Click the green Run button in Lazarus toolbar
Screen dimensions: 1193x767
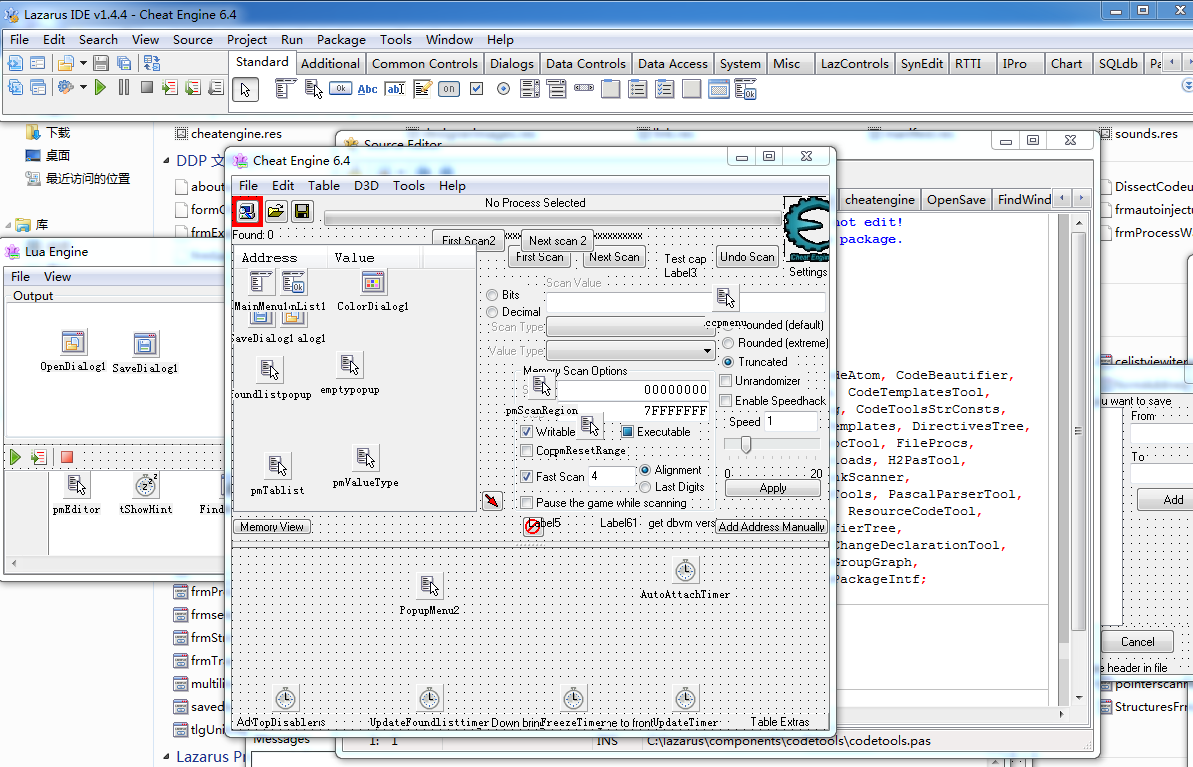click(x=100, y=88)
